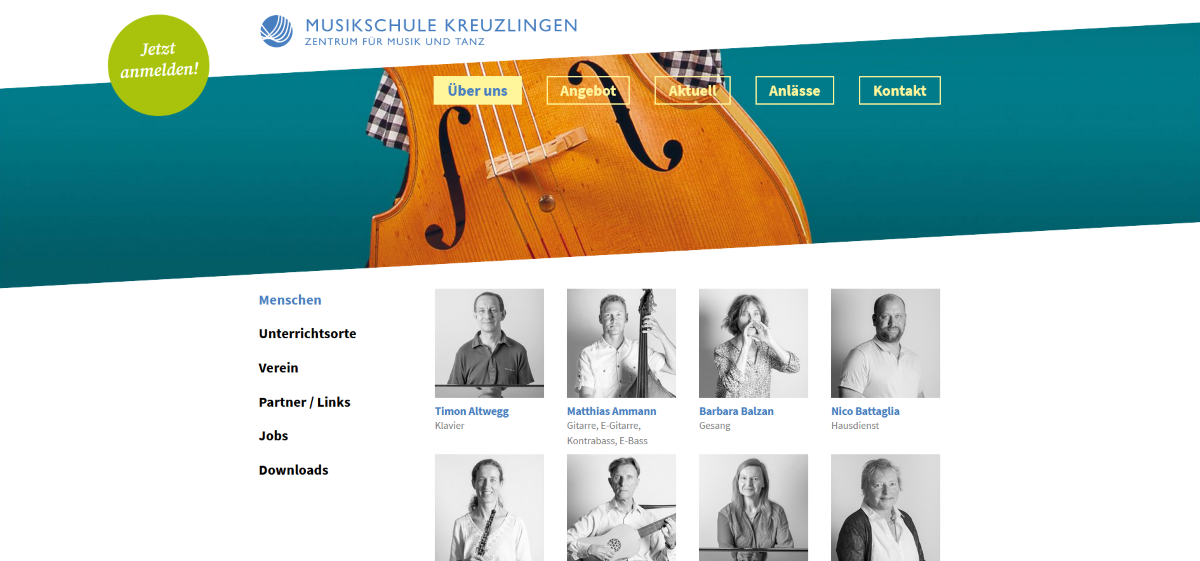Open the Über uns menu
Image resolution: width=1200 pixels, height=561 pixels.
478,90
